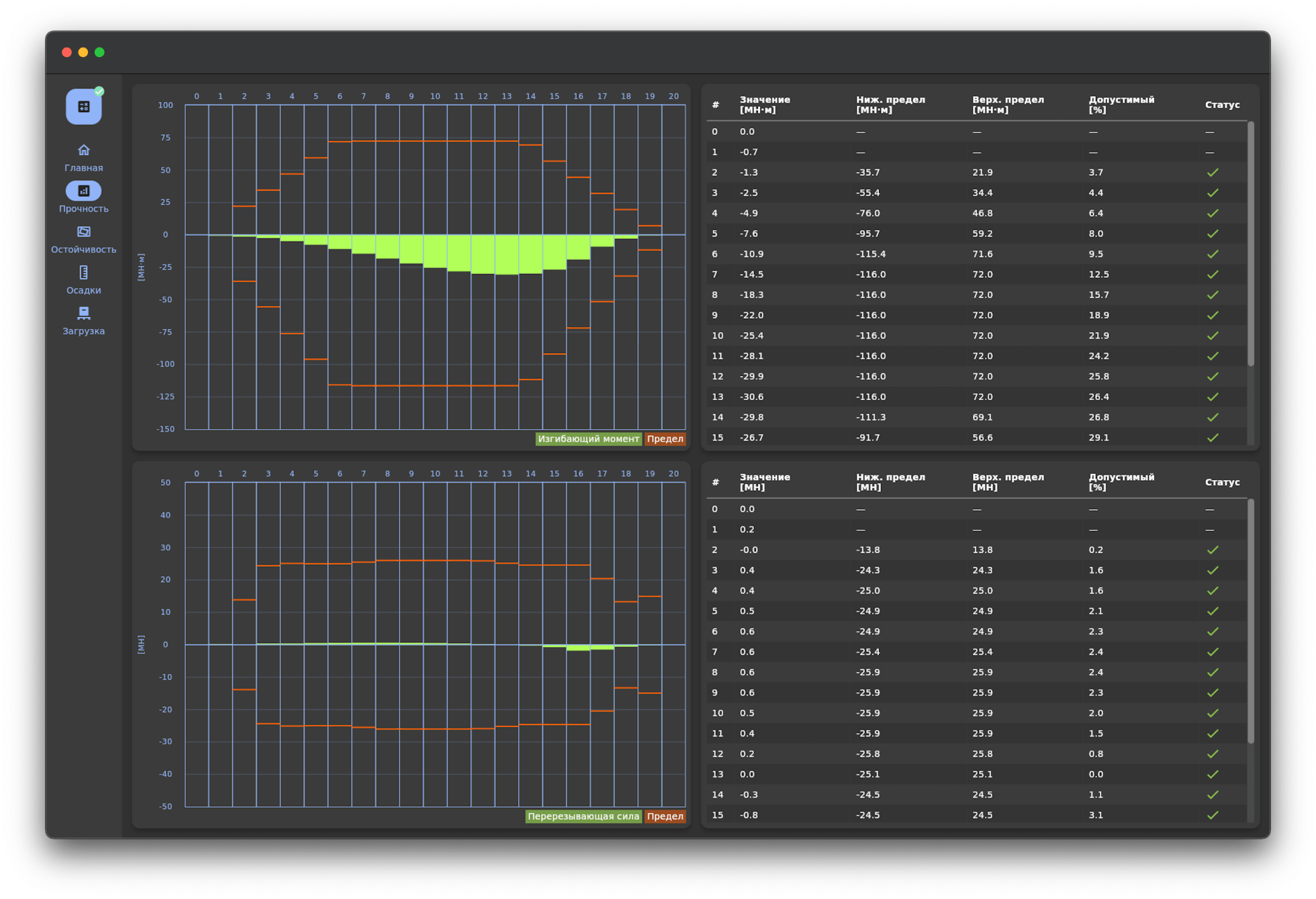Click the Перерезывающая сила legend label
This screenshot has height=899, width=1316.
tap(583, 816)
